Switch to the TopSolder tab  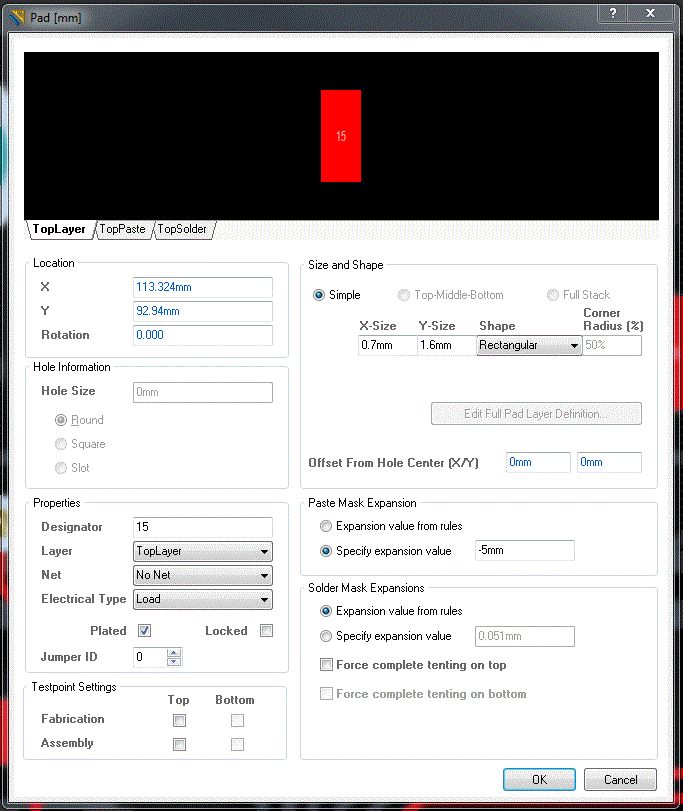182,229
